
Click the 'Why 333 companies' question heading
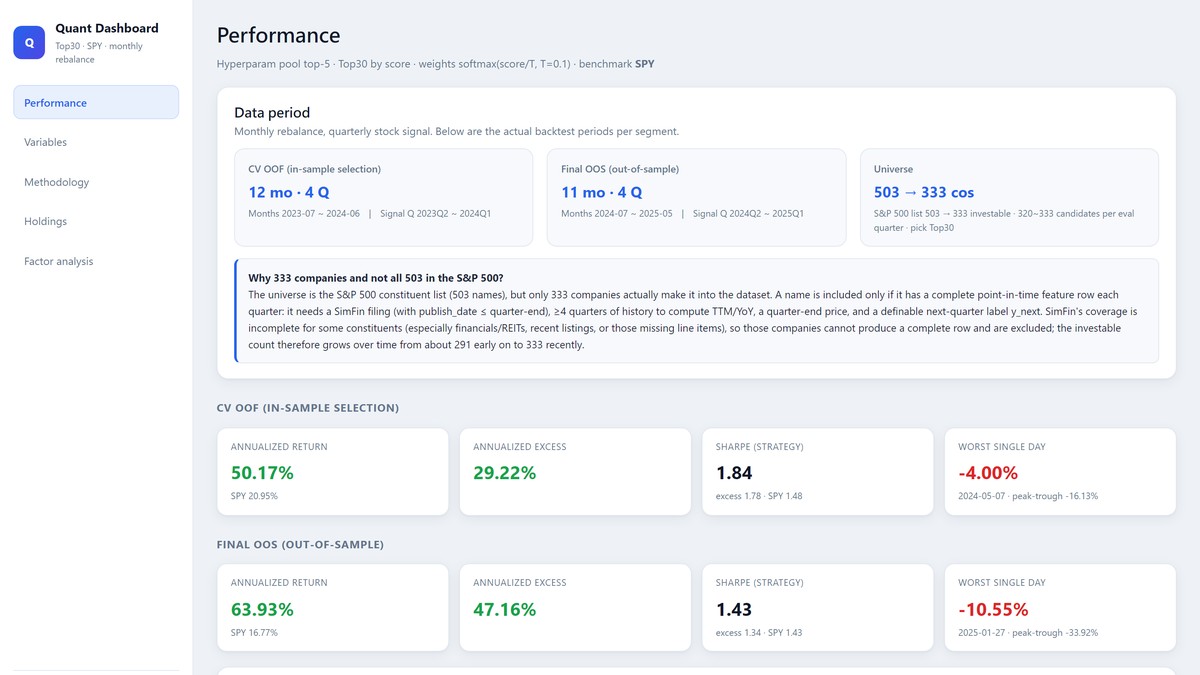pyautogui.click(x=377, y=277)
